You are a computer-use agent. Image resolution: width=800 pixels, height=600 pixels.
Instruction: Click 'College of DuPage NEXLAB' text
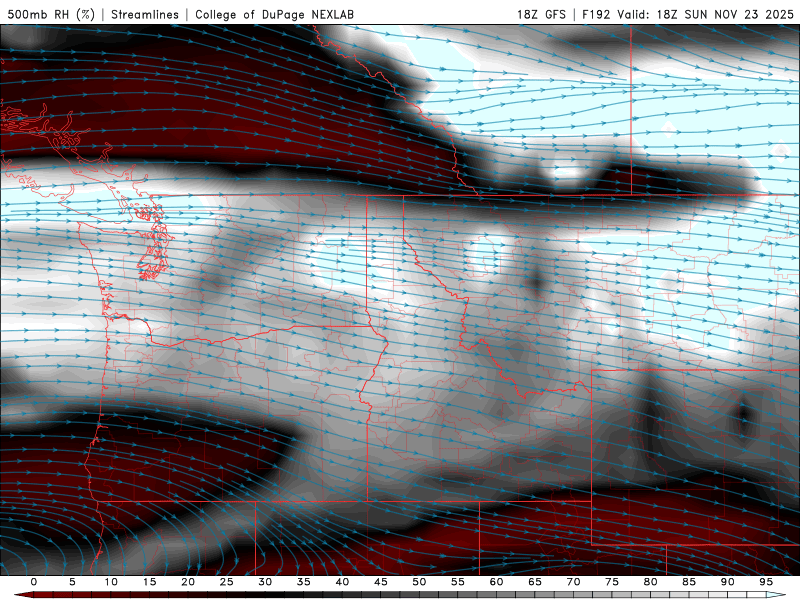coord(274,14)
